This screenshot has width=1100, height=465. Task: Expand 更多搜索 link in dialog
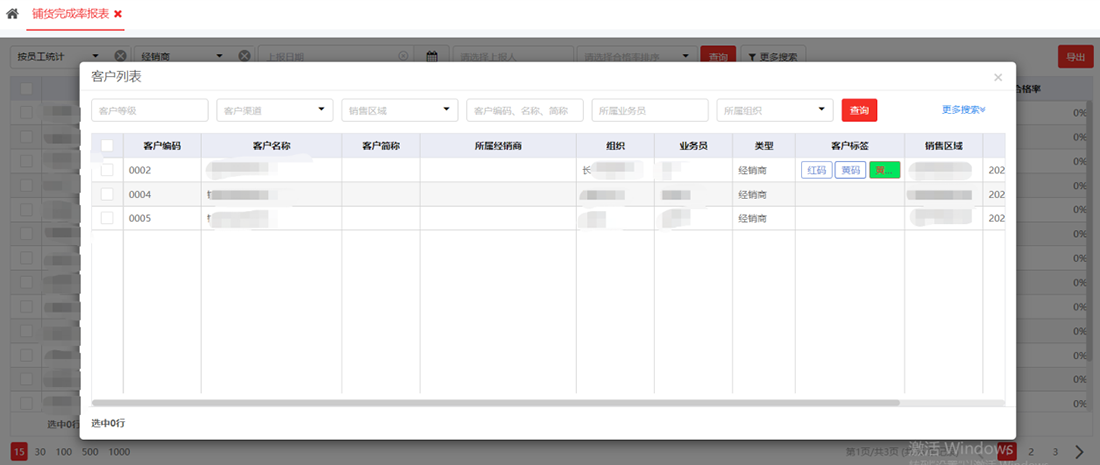tap(963, 110)
